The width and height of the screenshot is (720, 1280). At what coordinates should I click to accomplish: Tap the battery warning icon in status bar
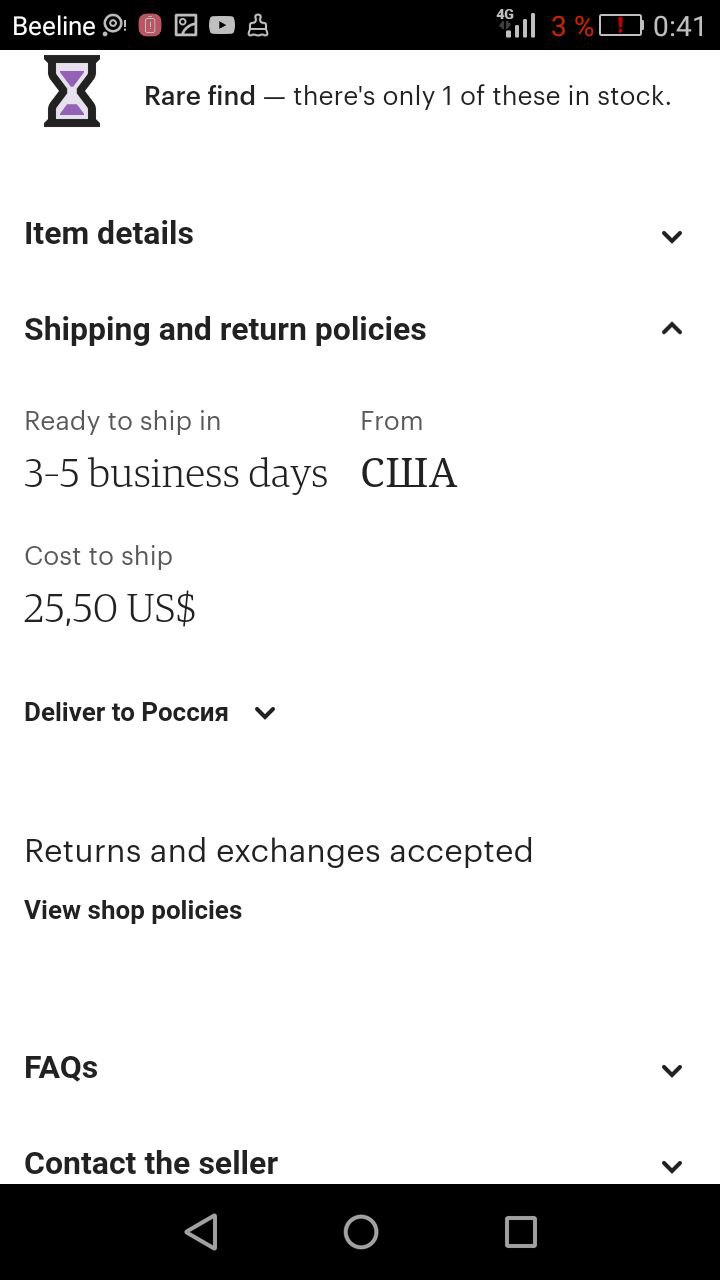click(620, 25)
